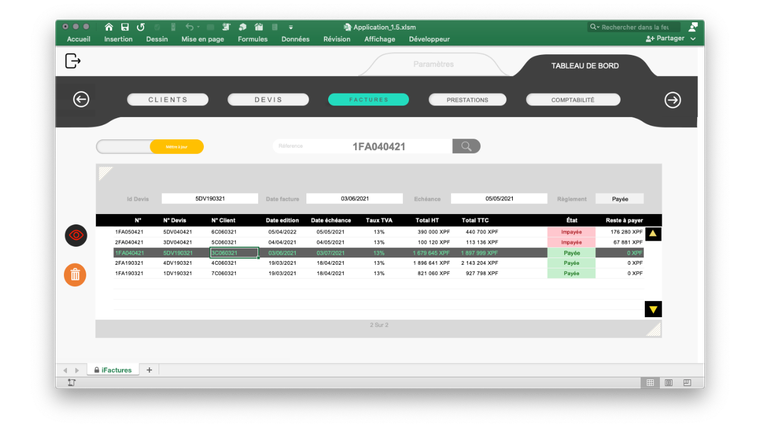The image size is (760, 427).
Task: Click the Partager share button
Action: pyautogui.click(x=665, y=38)
